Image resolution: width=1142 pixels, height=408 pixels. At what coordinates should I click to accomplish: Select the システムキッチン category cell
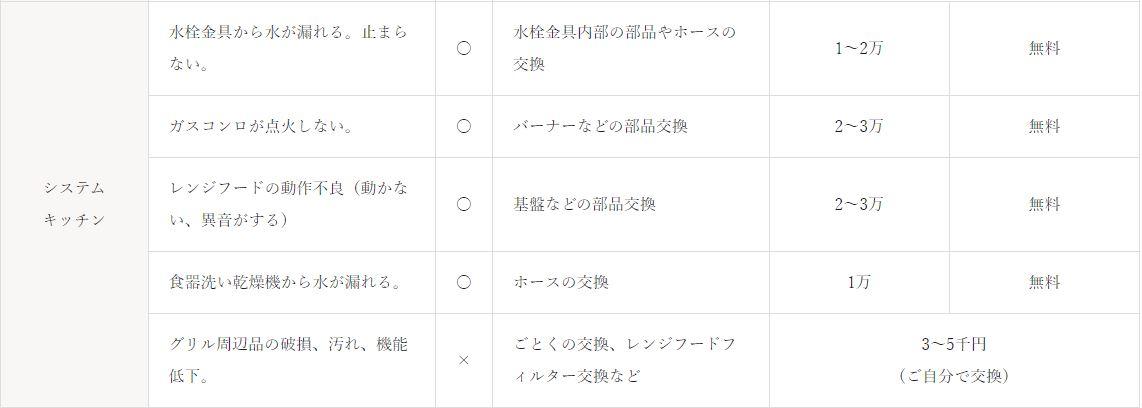click(x=74, y=204)
